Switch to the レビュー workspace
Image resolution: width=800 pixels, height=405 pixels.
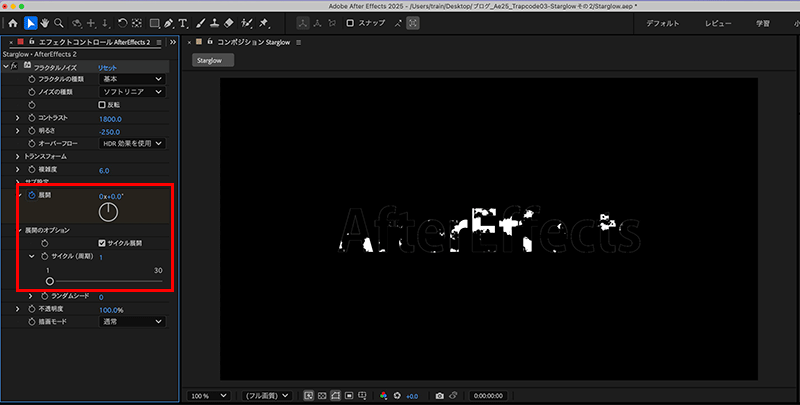[718, 23]
